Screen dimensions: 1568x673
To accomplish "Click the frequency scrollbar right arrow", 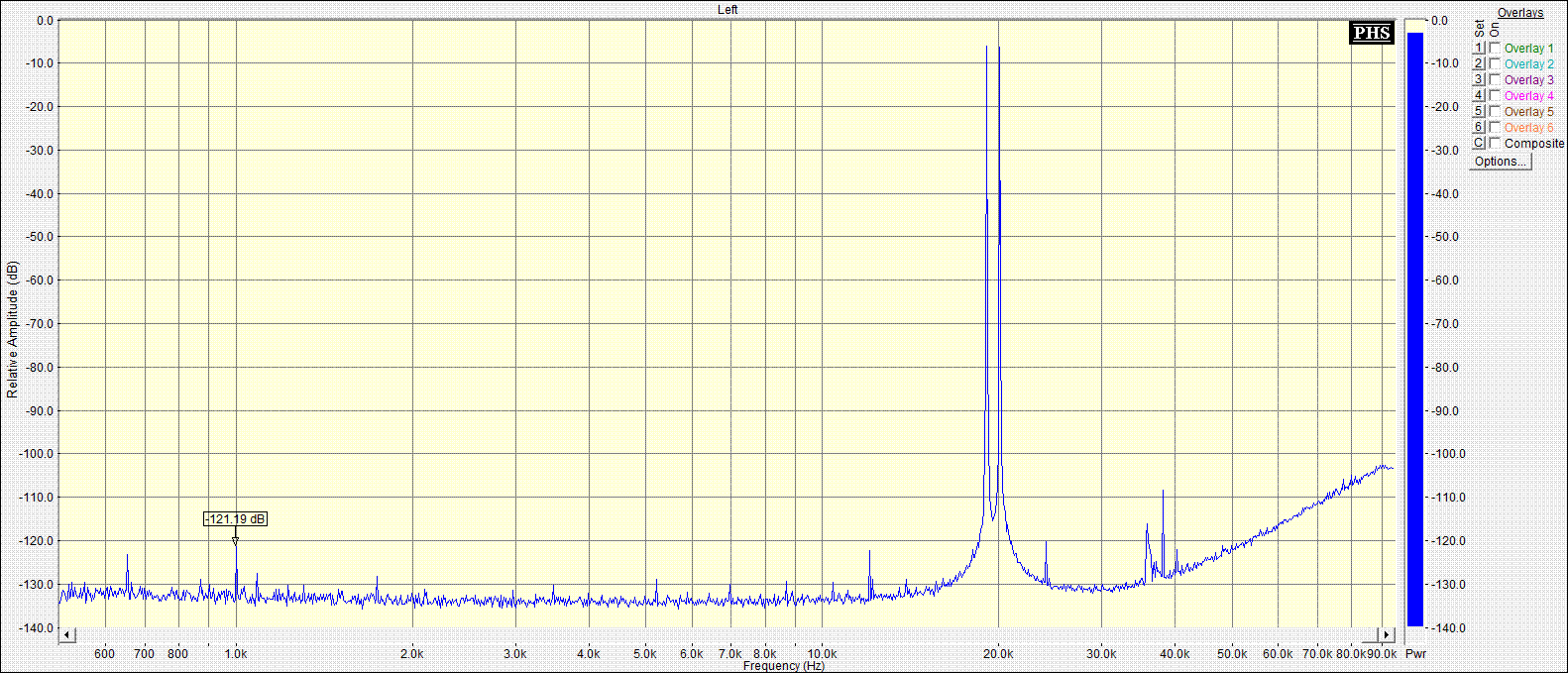I will tap(1387, 634).
